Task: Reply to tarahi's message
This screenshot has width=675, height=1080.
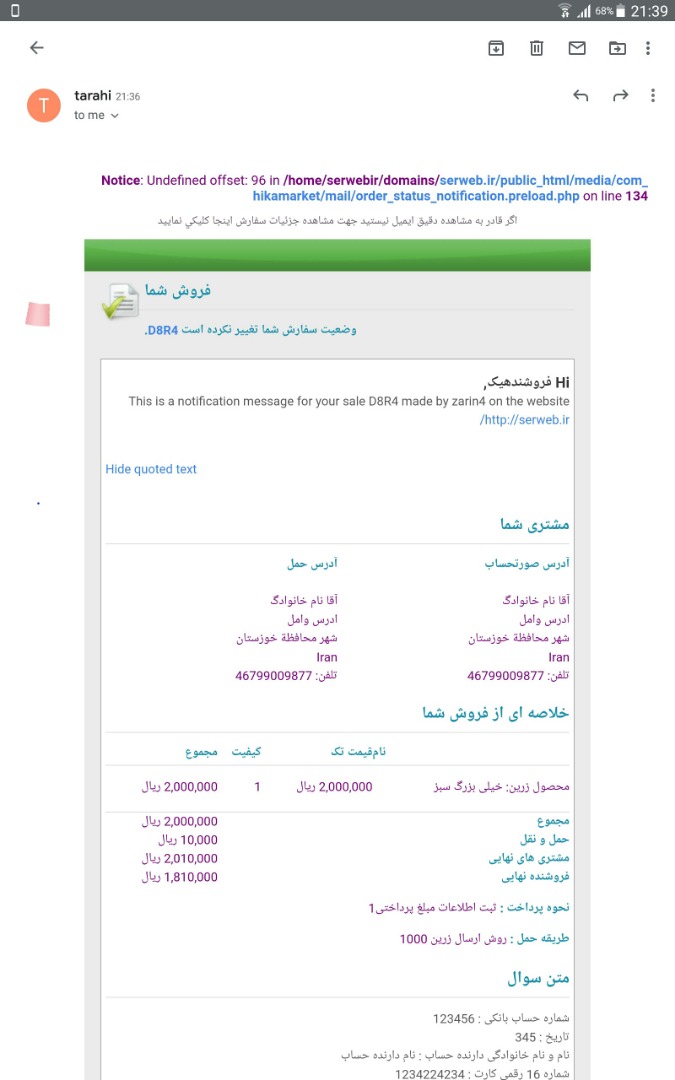Action: coord(581,96)
